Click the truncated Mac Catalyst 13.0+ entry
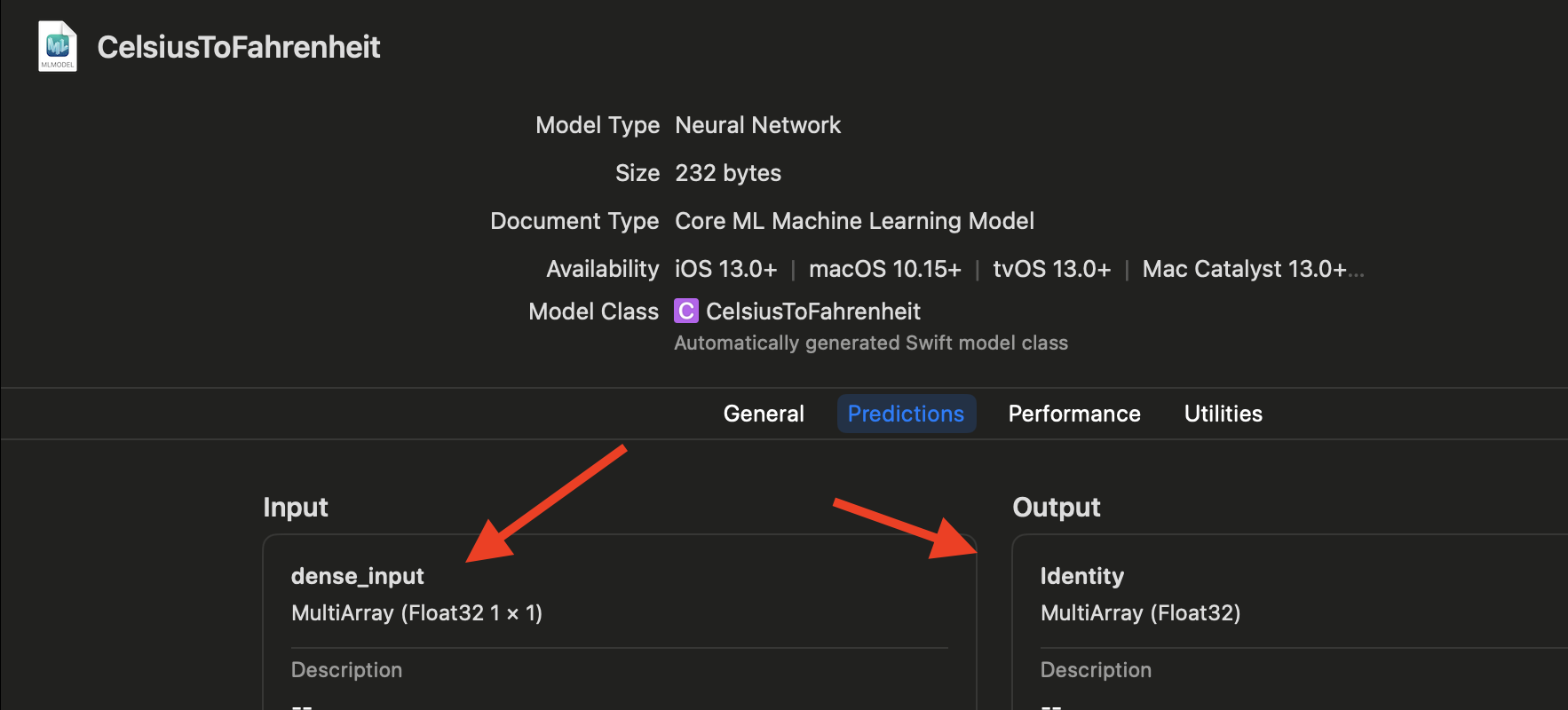Viewport: 1568px width, 710px height. coord(1251,269)
